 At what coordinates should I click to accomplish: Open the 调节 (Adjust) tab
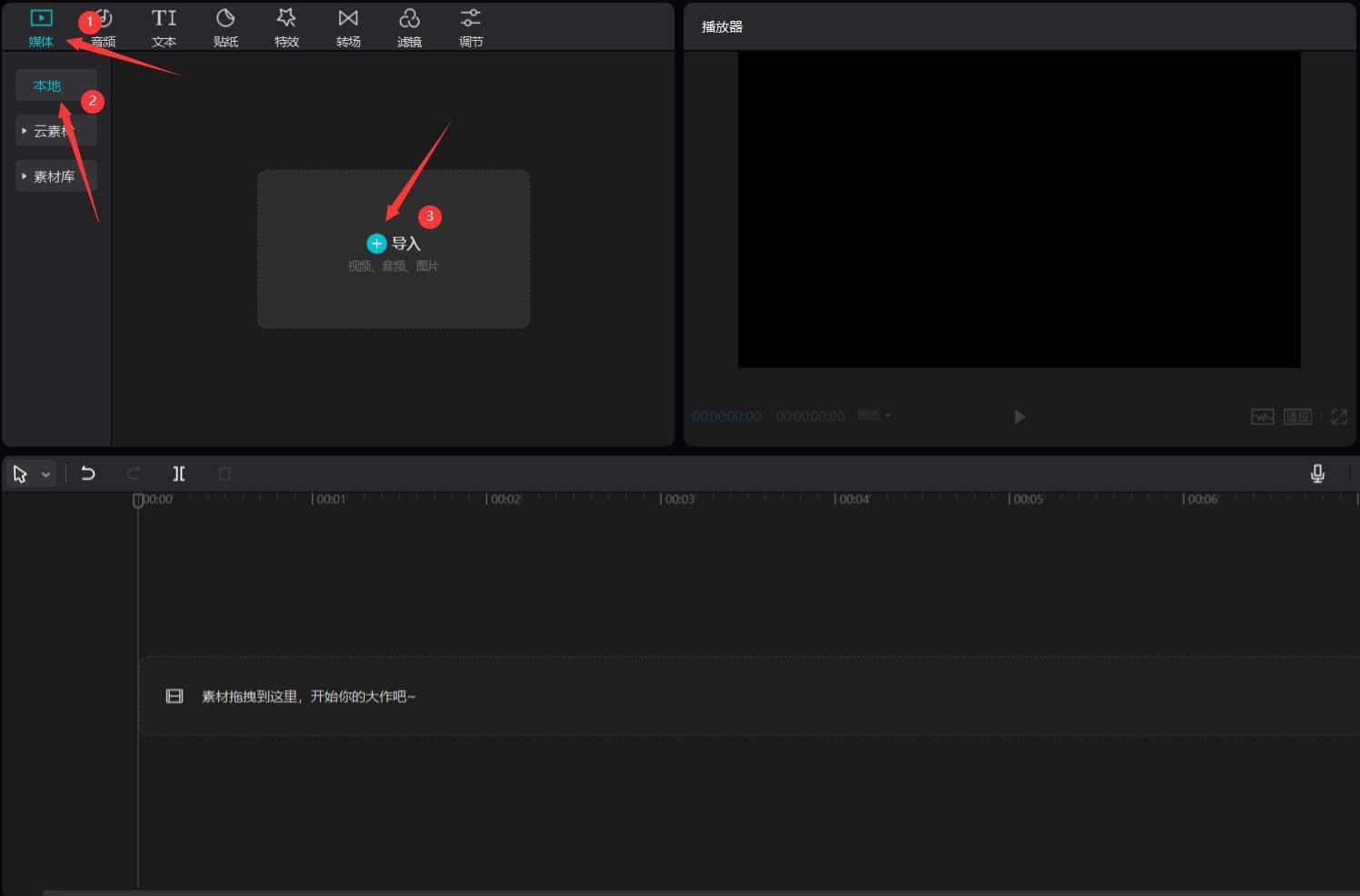click(471, 27)
